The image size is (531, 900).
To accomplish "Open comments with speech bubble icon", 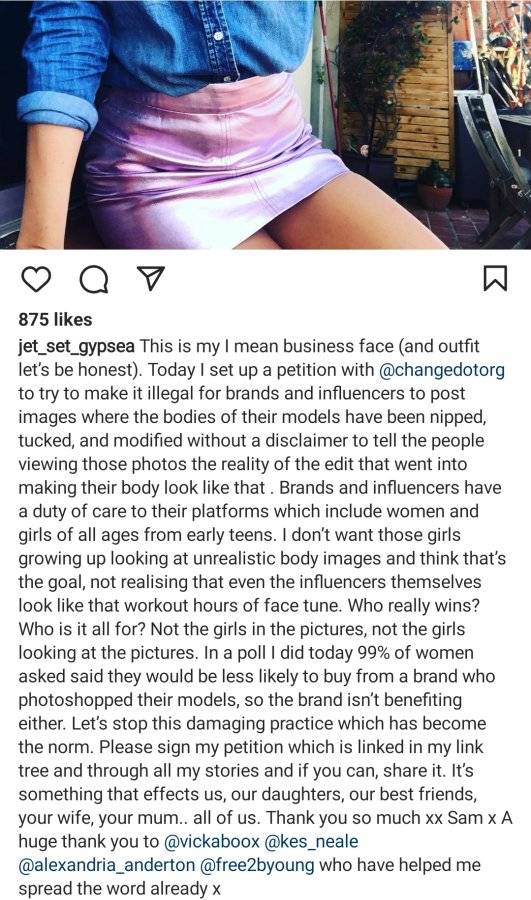I will (x=94, y=280).
